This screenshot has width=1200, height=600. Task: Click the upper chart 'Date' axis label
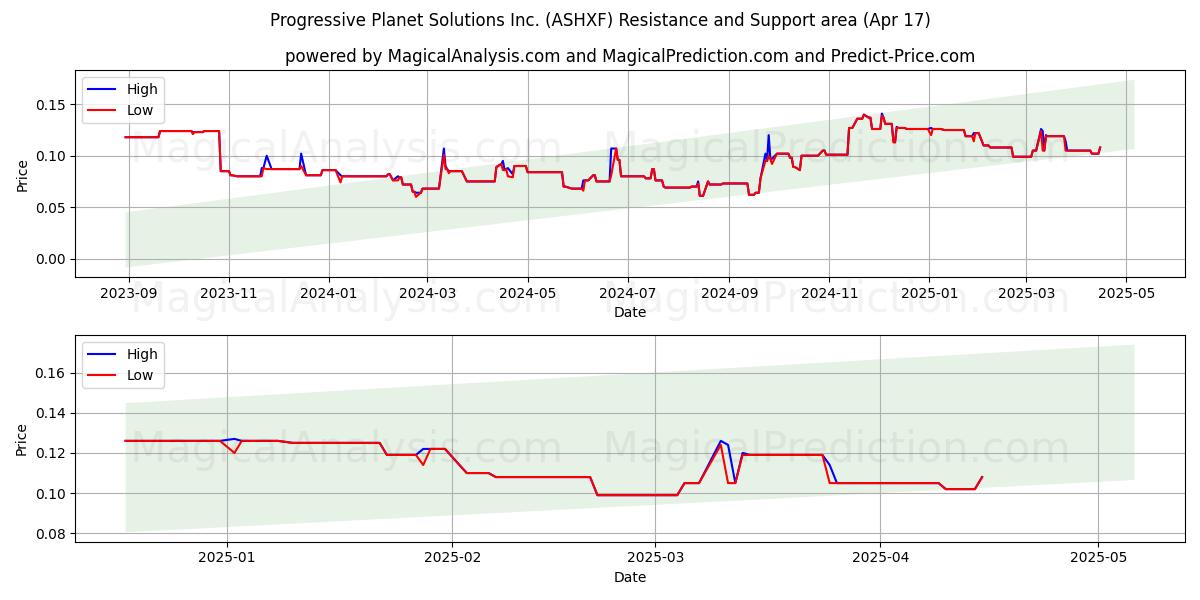click(x=630, y=312)
